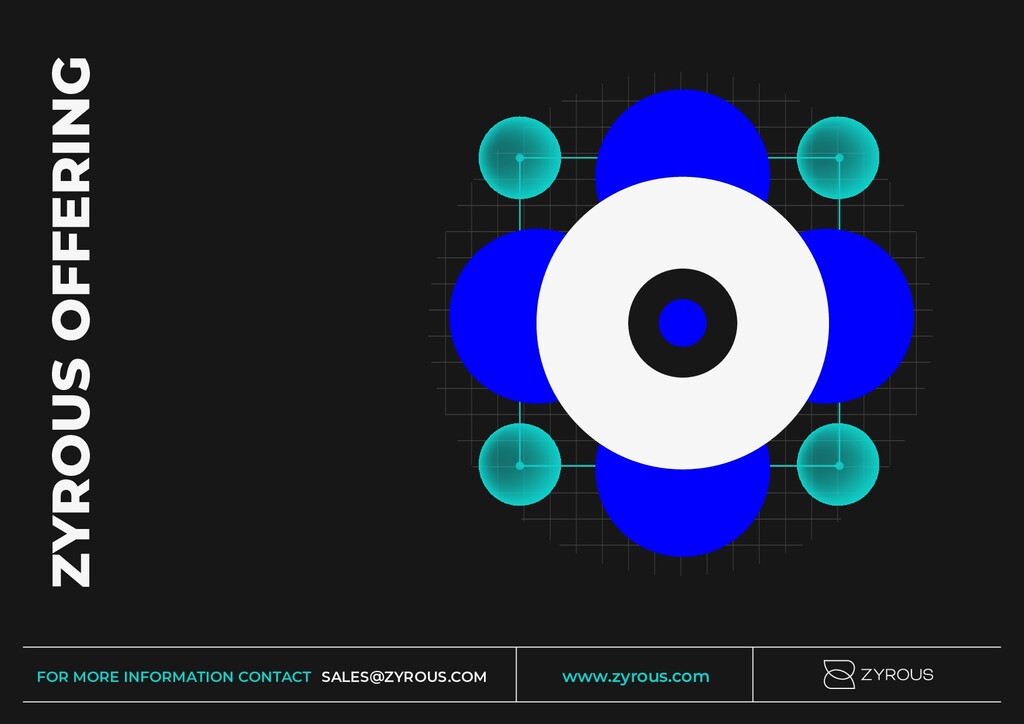Open the www.zyrous.com website link
Screen dimensions: 1024x724
(x=635, y=676)
